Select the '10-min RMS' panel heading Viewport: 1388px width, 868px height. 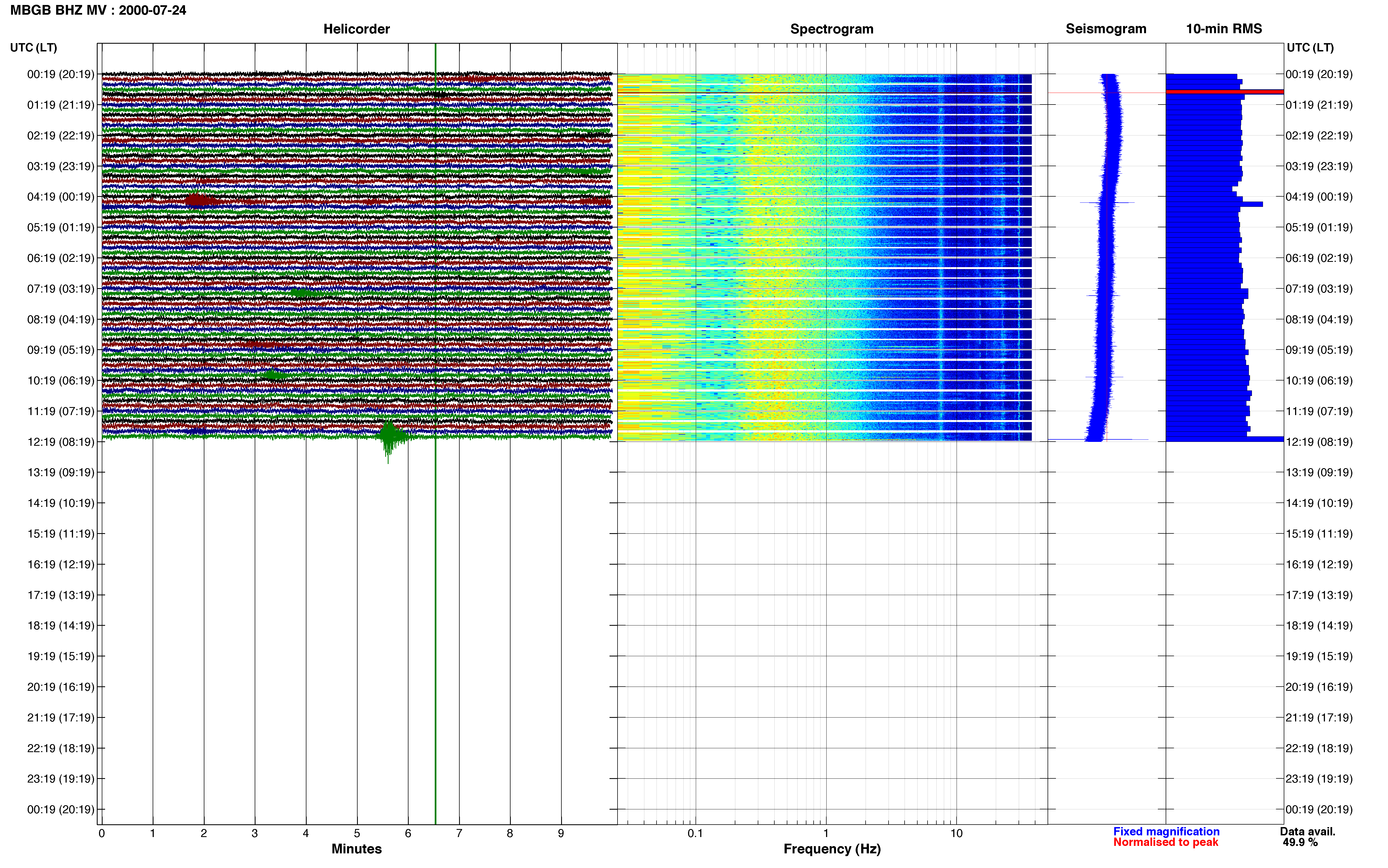point(1224,29)
